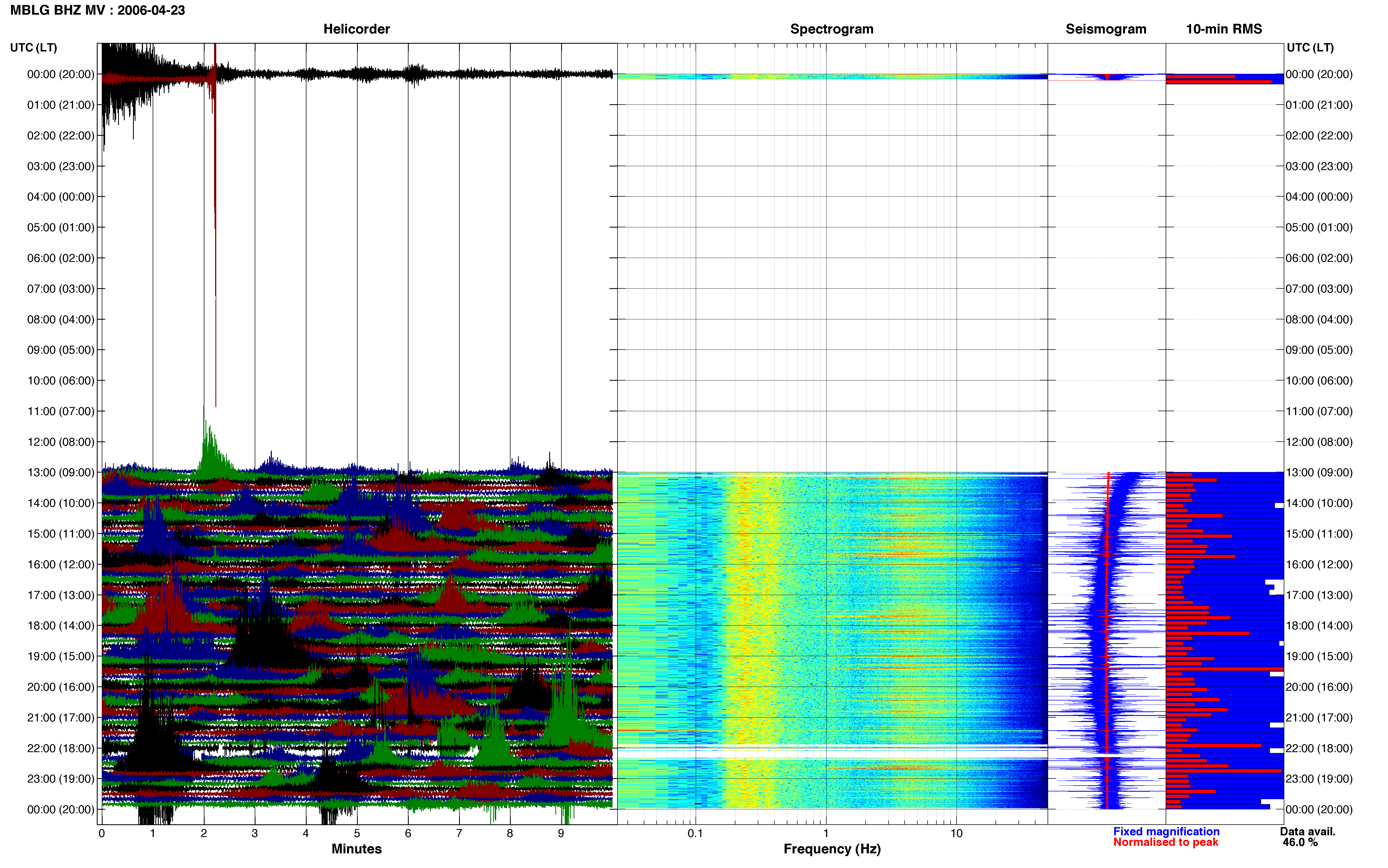Viewport: 1388px width, 868px height.
Task: Click left time label '03:00 (23:00)'
Action: 61,166
